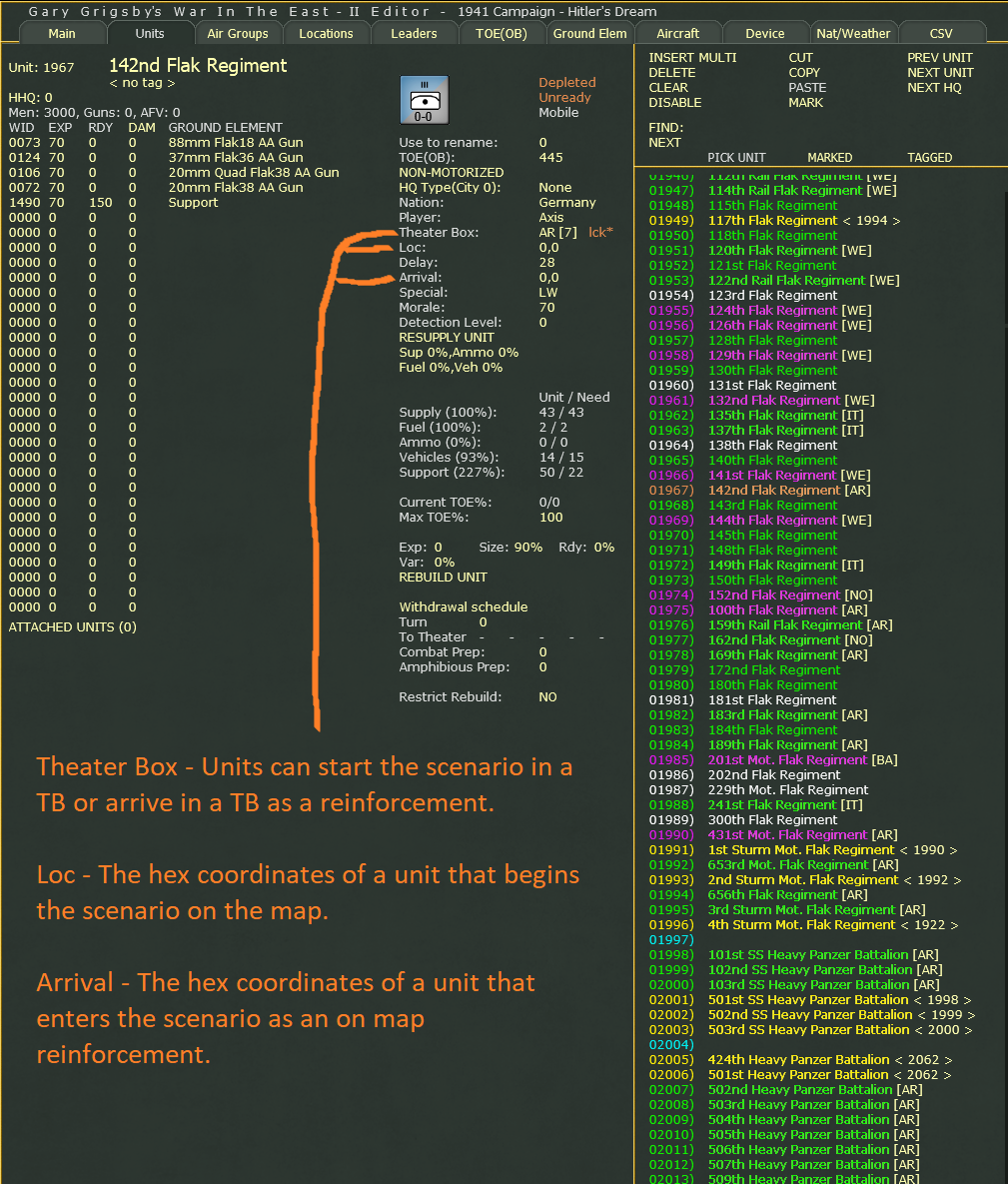Select 201st Mot. Flak Regiment [BA]
Viewport: 1008px width, 1184px height.
pyautogui.click(x=802, y=759)
